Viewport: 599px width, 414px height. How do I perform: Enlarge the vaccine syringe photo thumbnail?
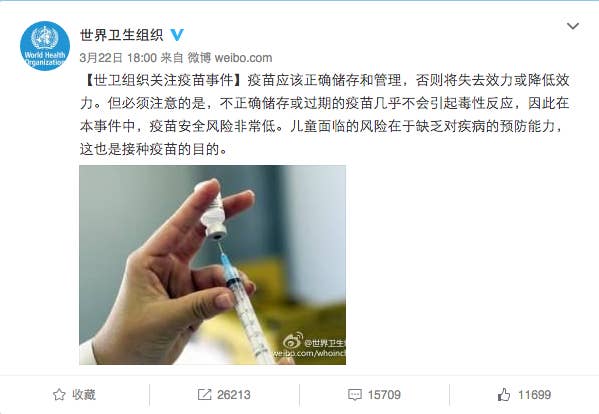[212, 265]
